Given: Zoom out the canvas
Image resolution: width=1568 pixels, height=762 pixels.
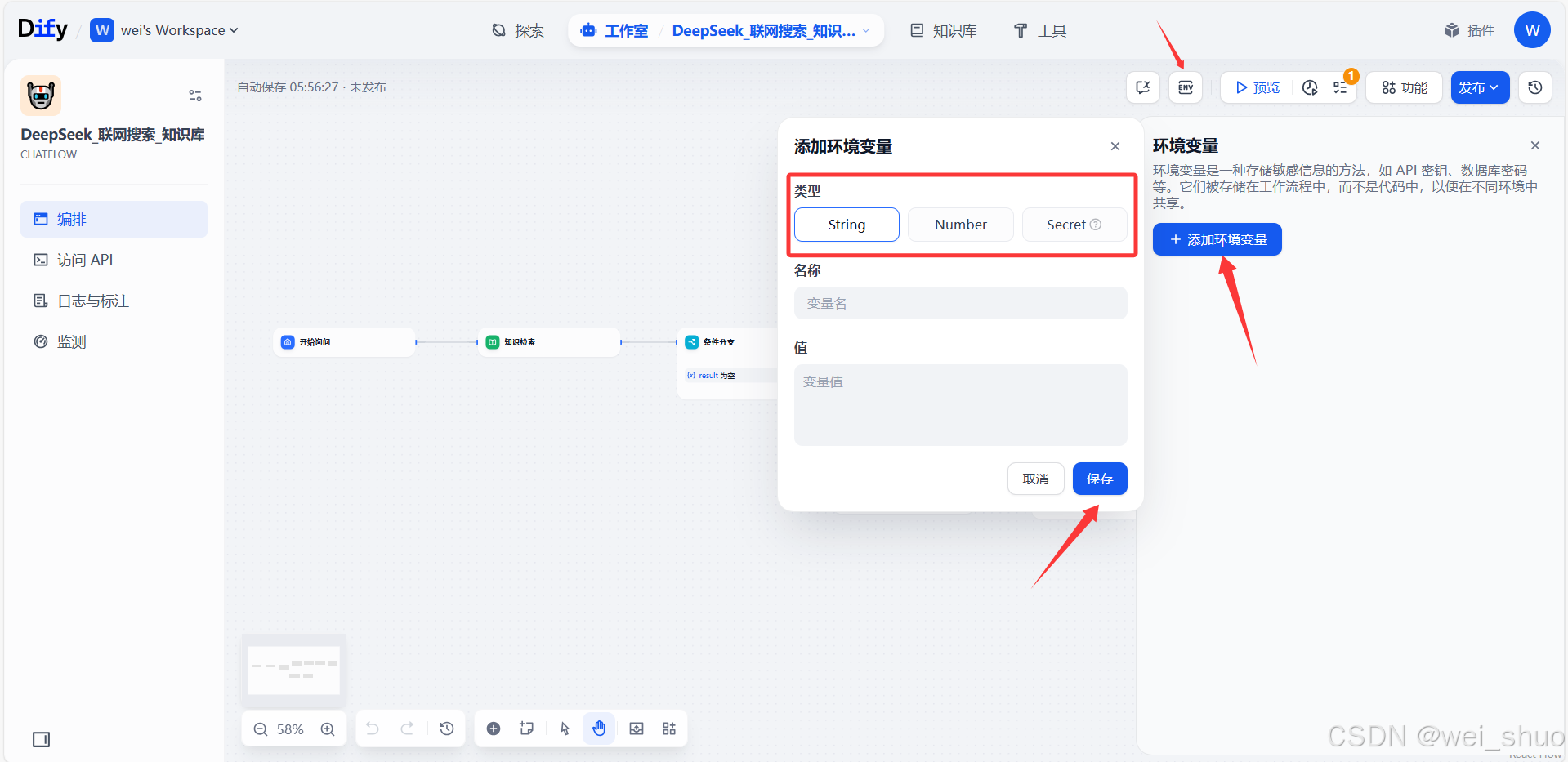Looking at the screenshot, I should (261, 729).
